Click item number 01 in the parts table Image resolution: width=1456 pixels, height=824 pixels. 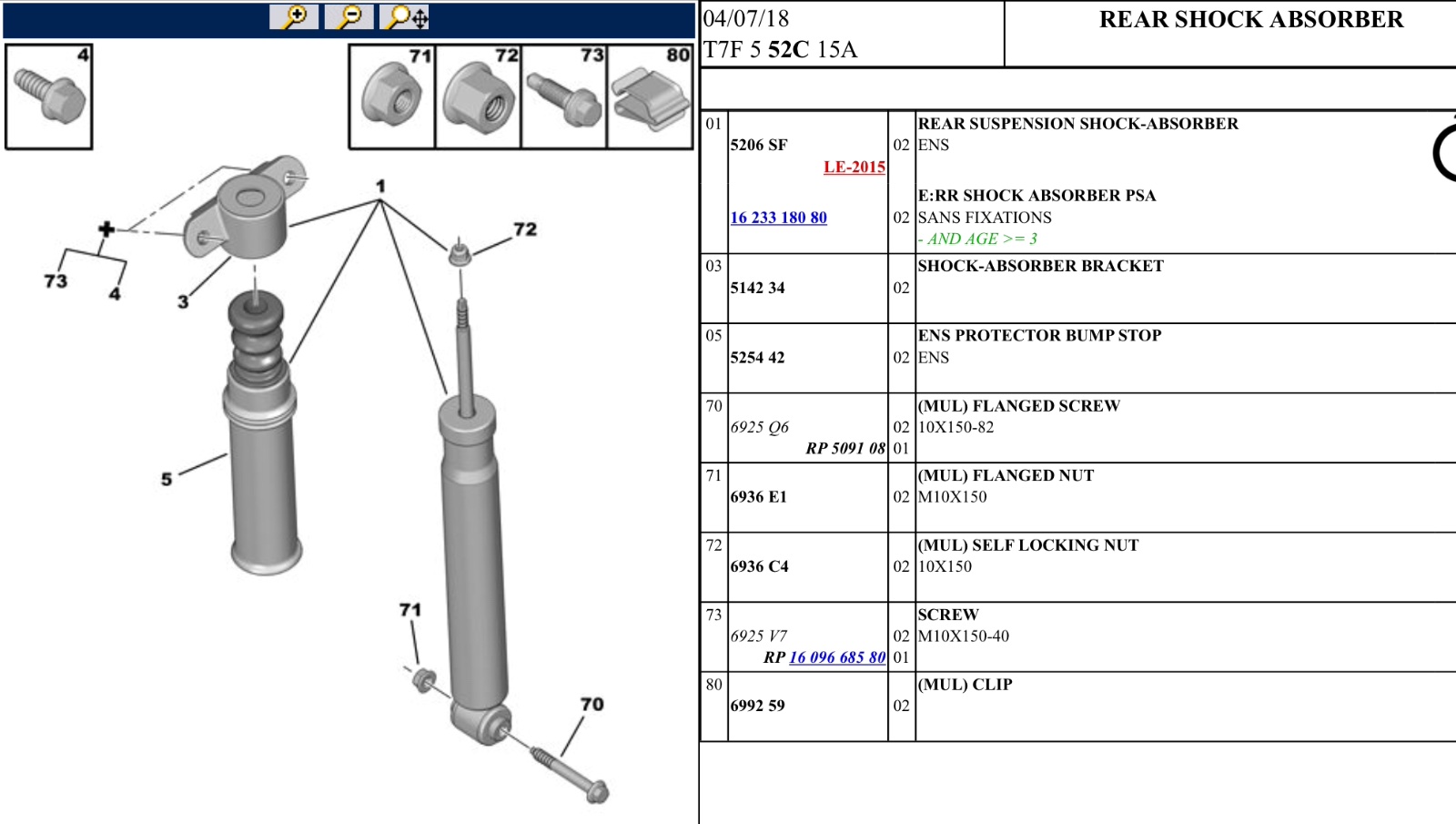click(713, 124)
